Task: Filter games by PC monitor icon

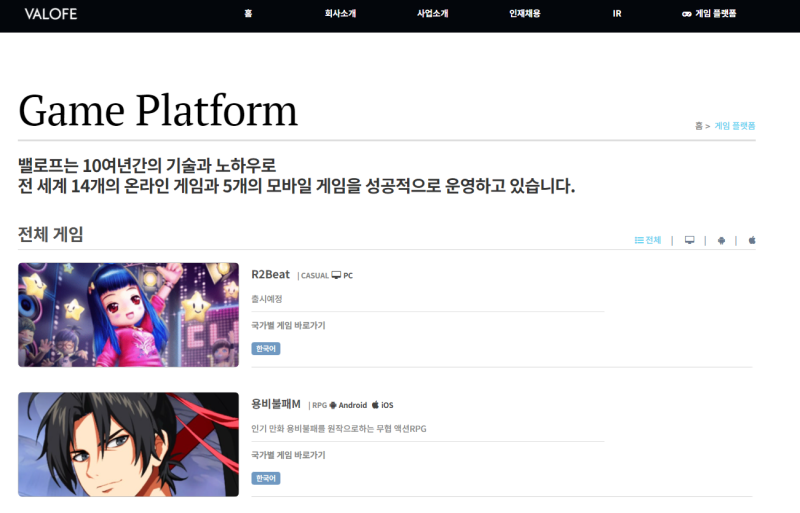Action: click(x=689, y=240)
